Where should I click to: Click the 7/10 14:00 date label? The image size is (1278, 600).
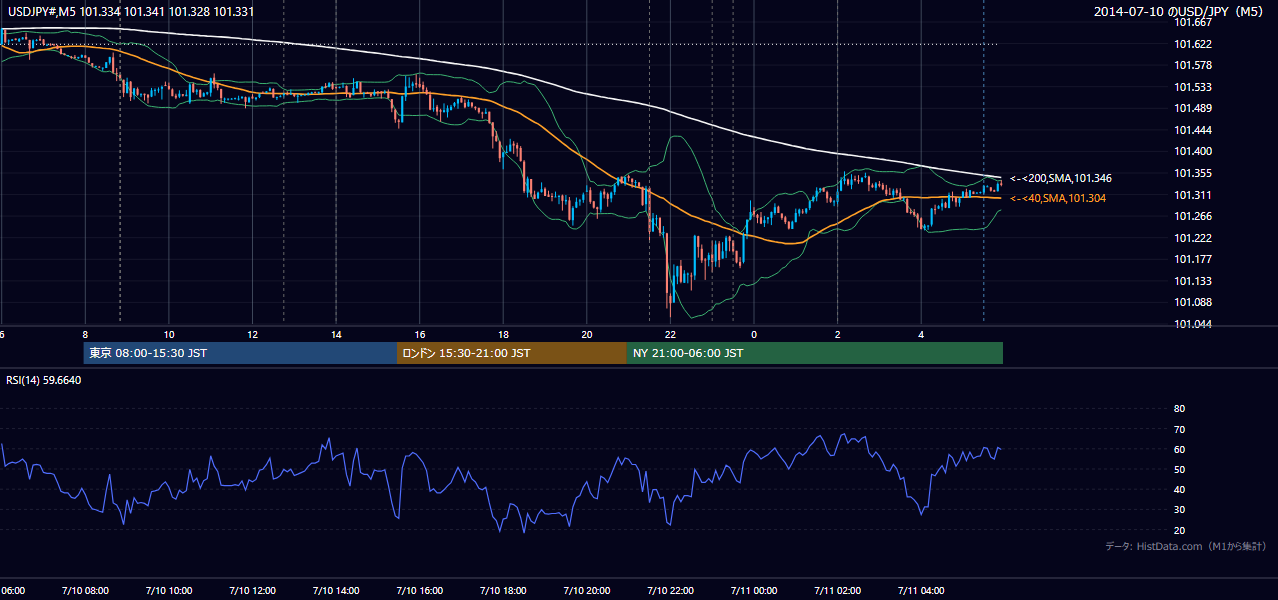(x=336, y=590)
